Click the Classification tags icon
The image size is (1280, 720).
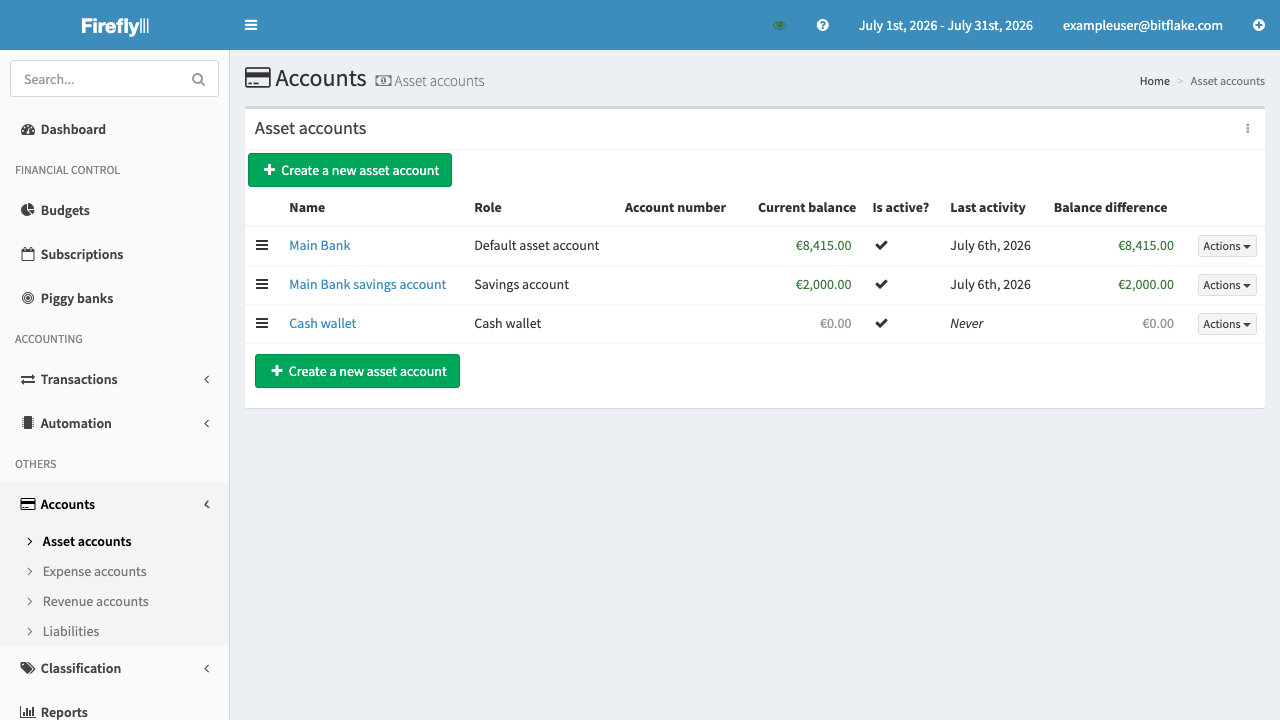tap(28, 668)
